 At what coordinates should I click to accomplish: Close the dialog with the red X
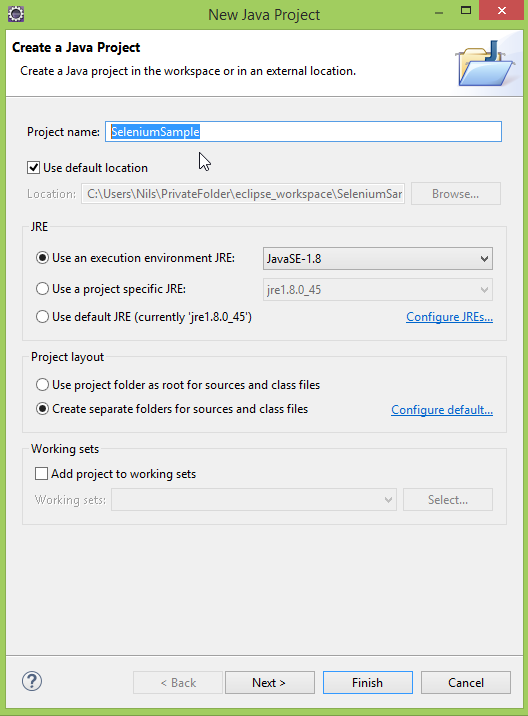click(x=502, y=11)
